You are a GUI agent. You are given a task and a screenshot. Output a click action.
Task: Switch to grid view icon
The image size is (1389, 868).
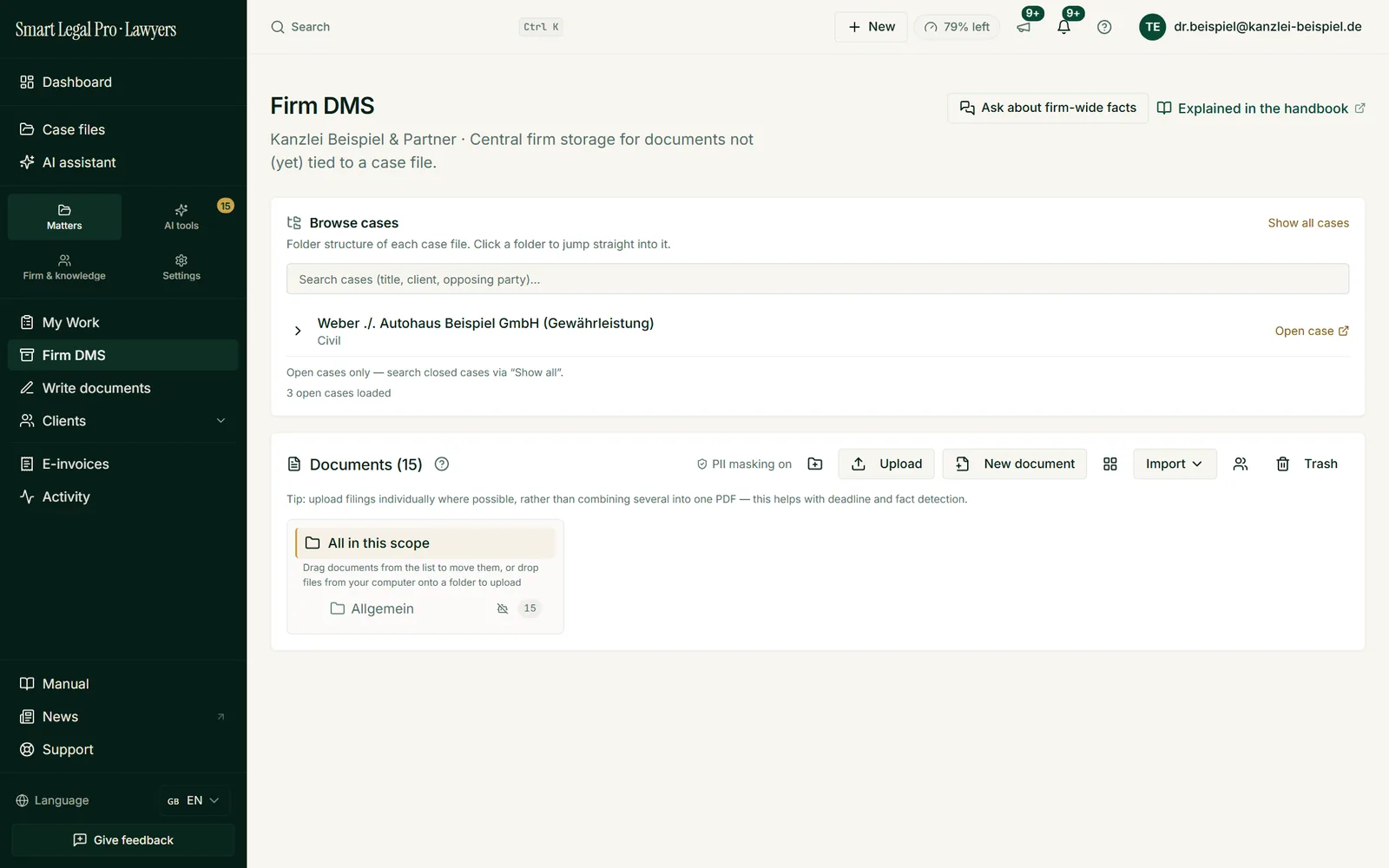(1109, 464)
